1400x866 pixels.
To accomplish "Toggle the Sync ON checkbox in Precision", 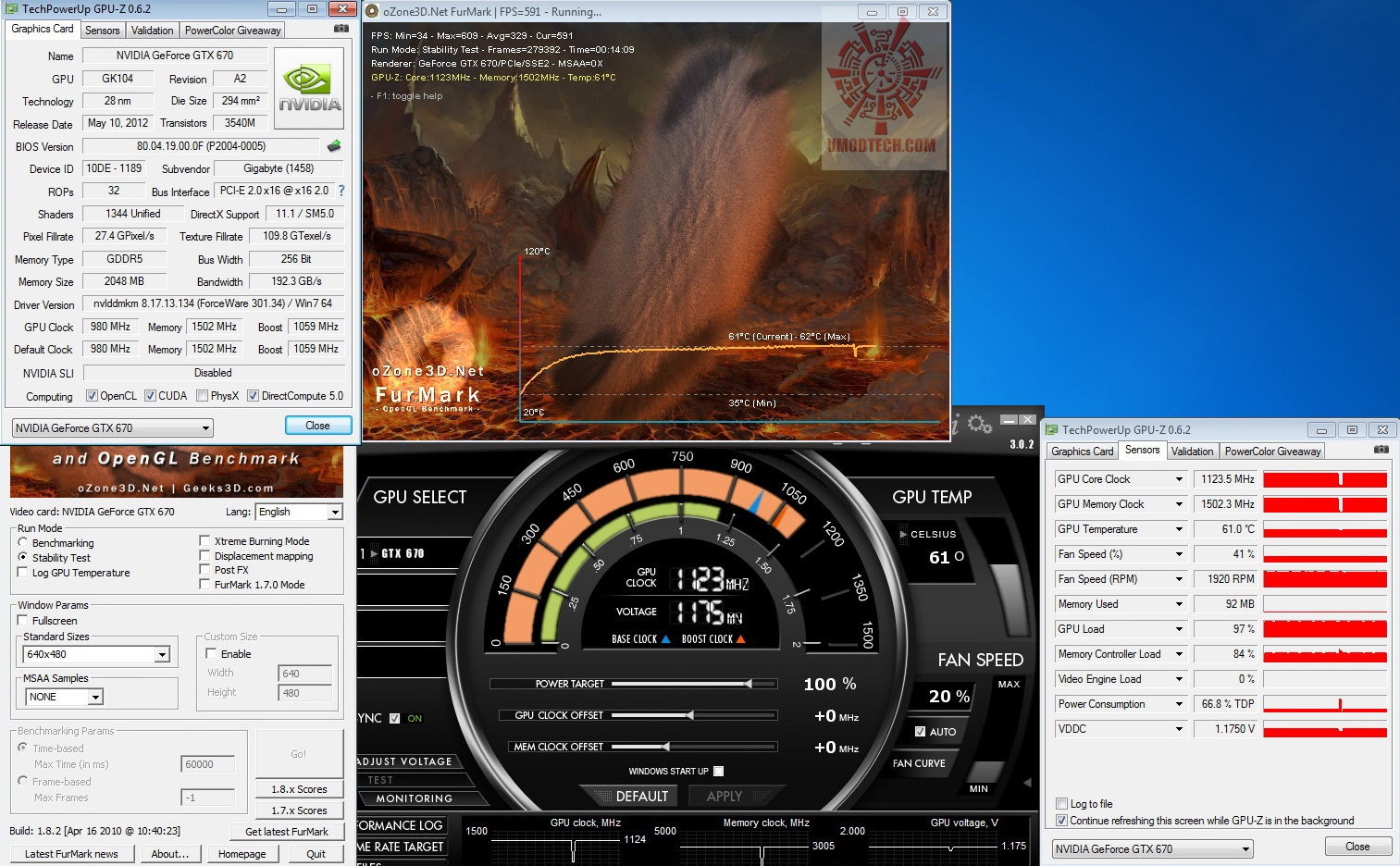I will click(395, 718).
